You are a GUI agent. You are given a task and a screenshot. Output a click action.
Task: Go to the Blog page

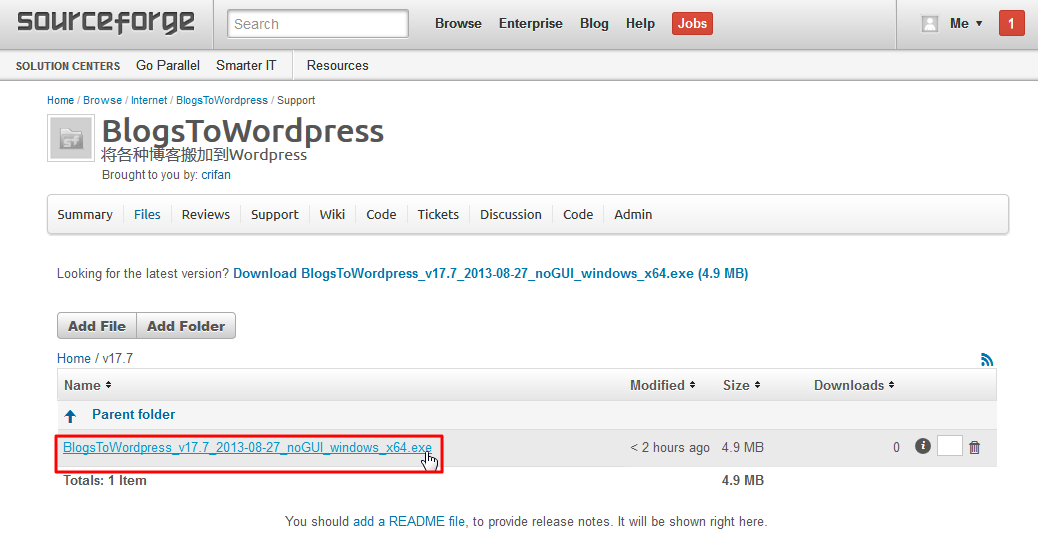point(594,23)
